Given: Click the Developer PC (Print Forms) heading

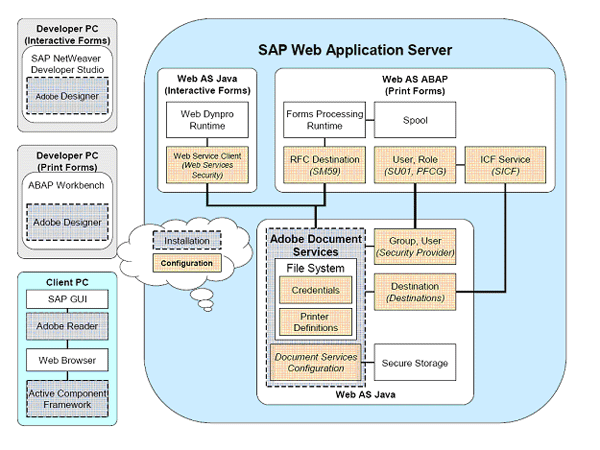Looking at the screenshot, I should (67, 161).
